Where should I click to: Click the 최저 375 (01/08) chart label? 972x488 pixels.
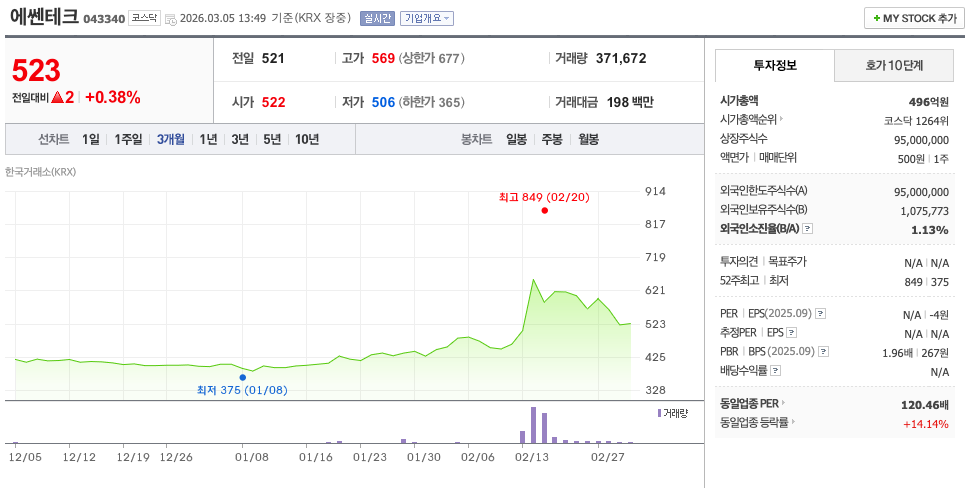coord(242,391)
